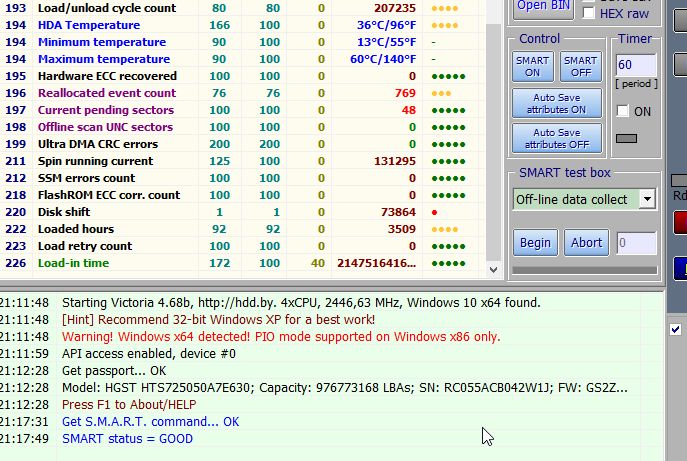Click the Minimum temperature row

(x=241, y=42)
